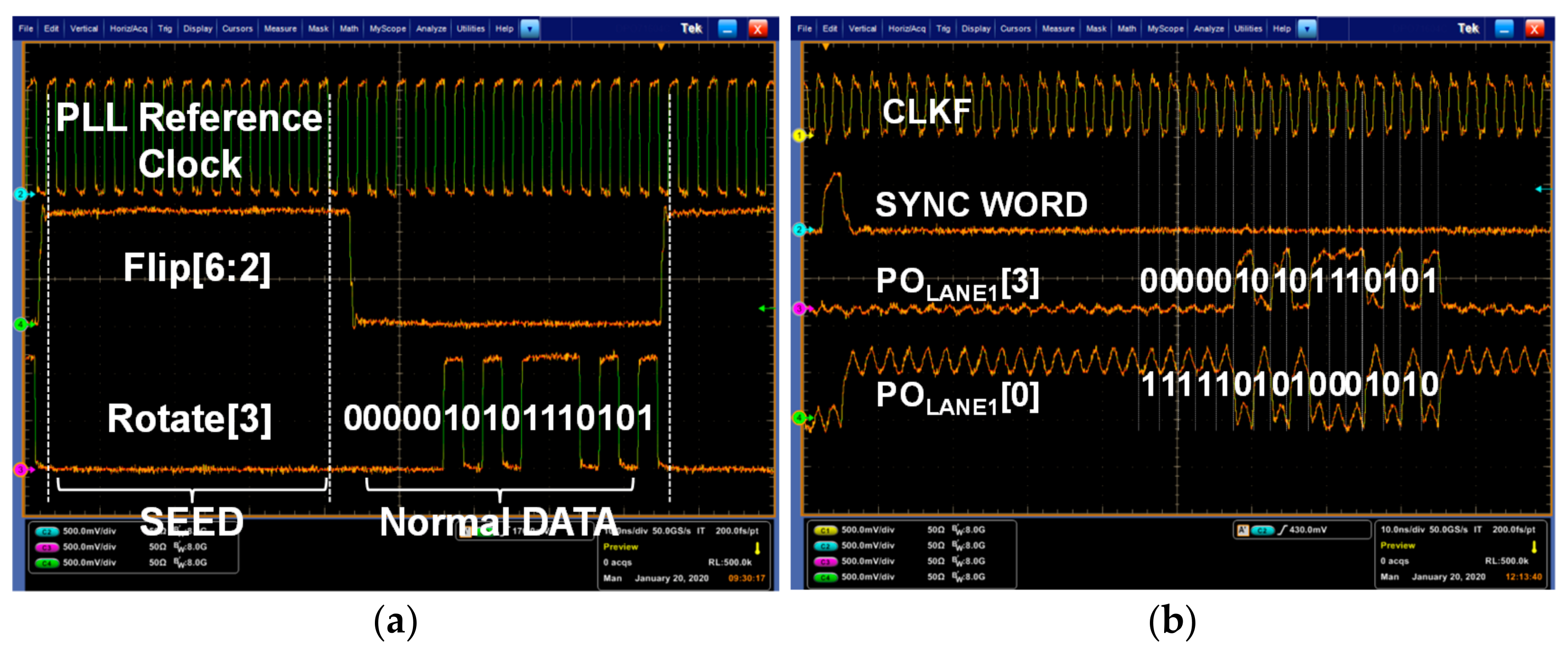Expand the blue dropdown arrow after Help, left scope
The height and width of the screenshot is (659, 1568).
click(530, 28)
